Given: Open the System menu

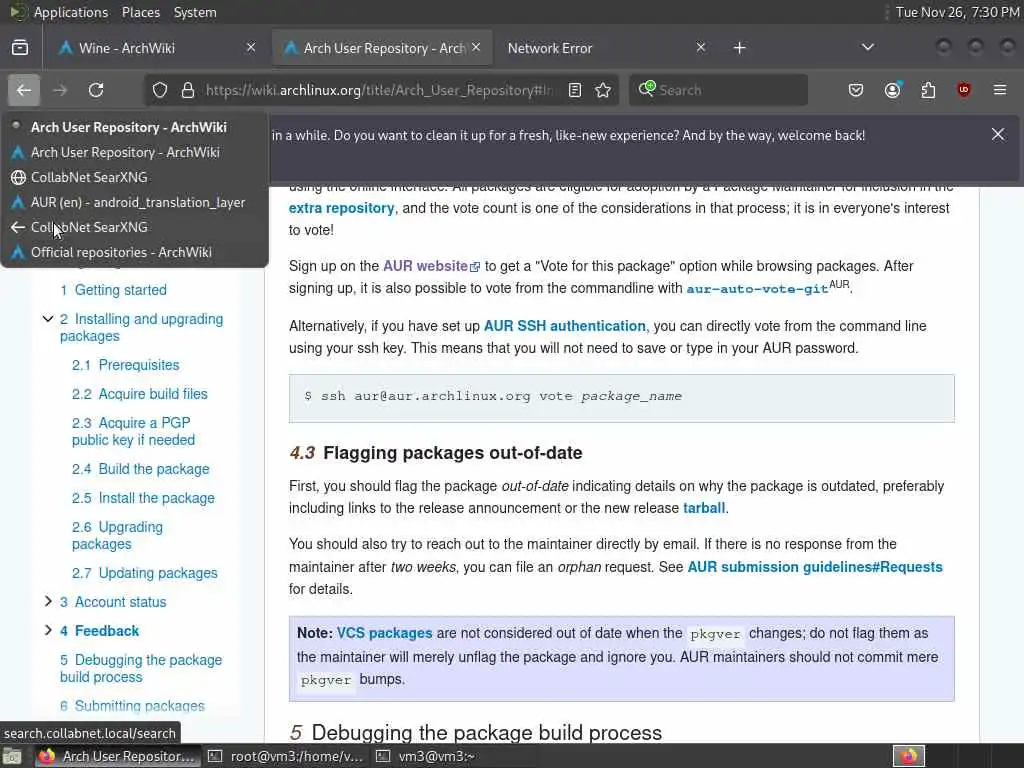Looking at the screenshot, I should coord(195,12).
